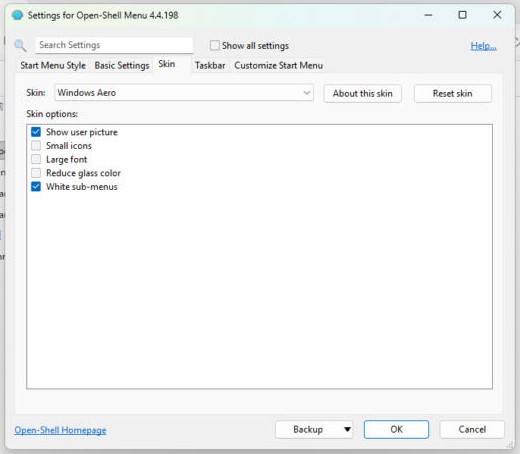Dismiss the dialog with Cancel
Viewport: 520px width, 454px height.
472,429
